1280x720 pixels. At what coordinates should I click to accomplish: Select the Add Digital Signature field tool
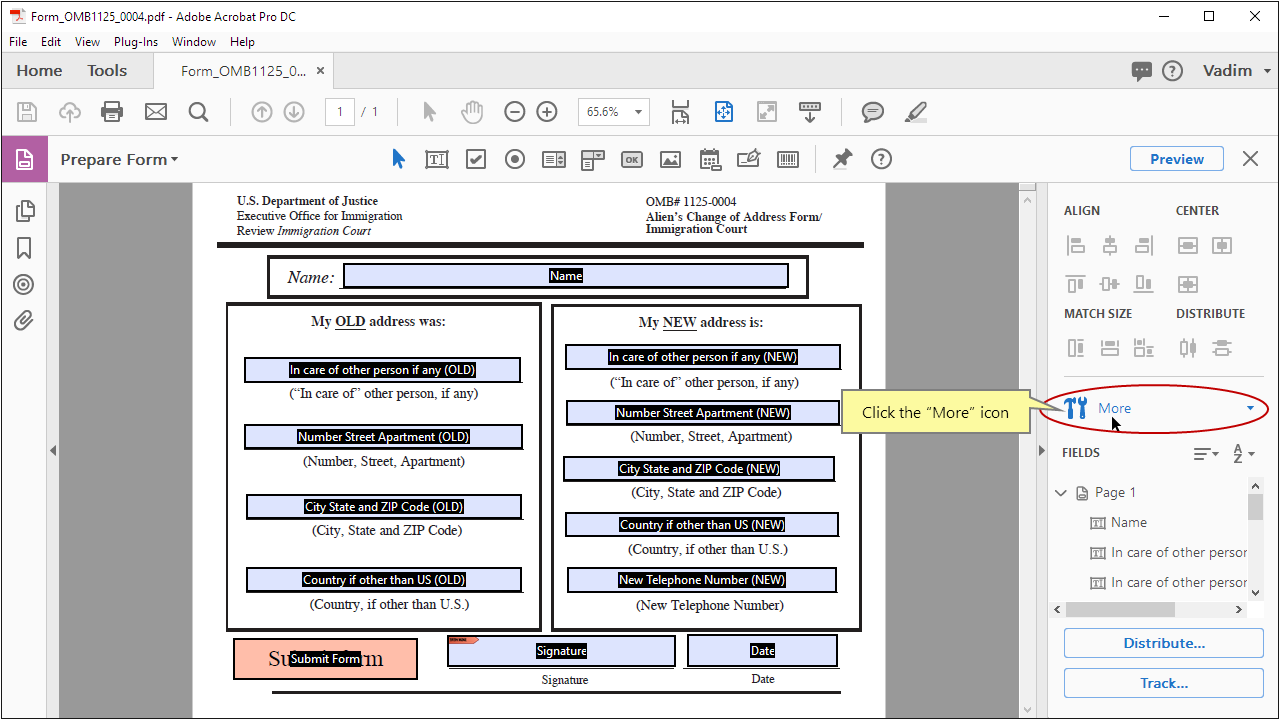pos(748,159)
